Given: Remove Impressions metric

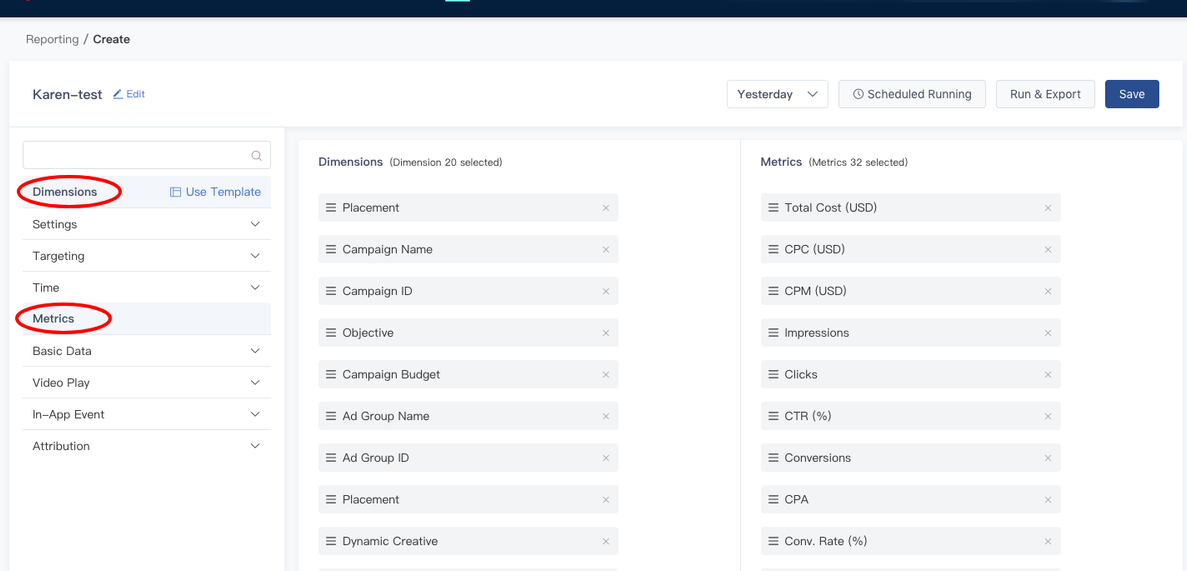Looking at the screenshot, I should (1048, 332).
